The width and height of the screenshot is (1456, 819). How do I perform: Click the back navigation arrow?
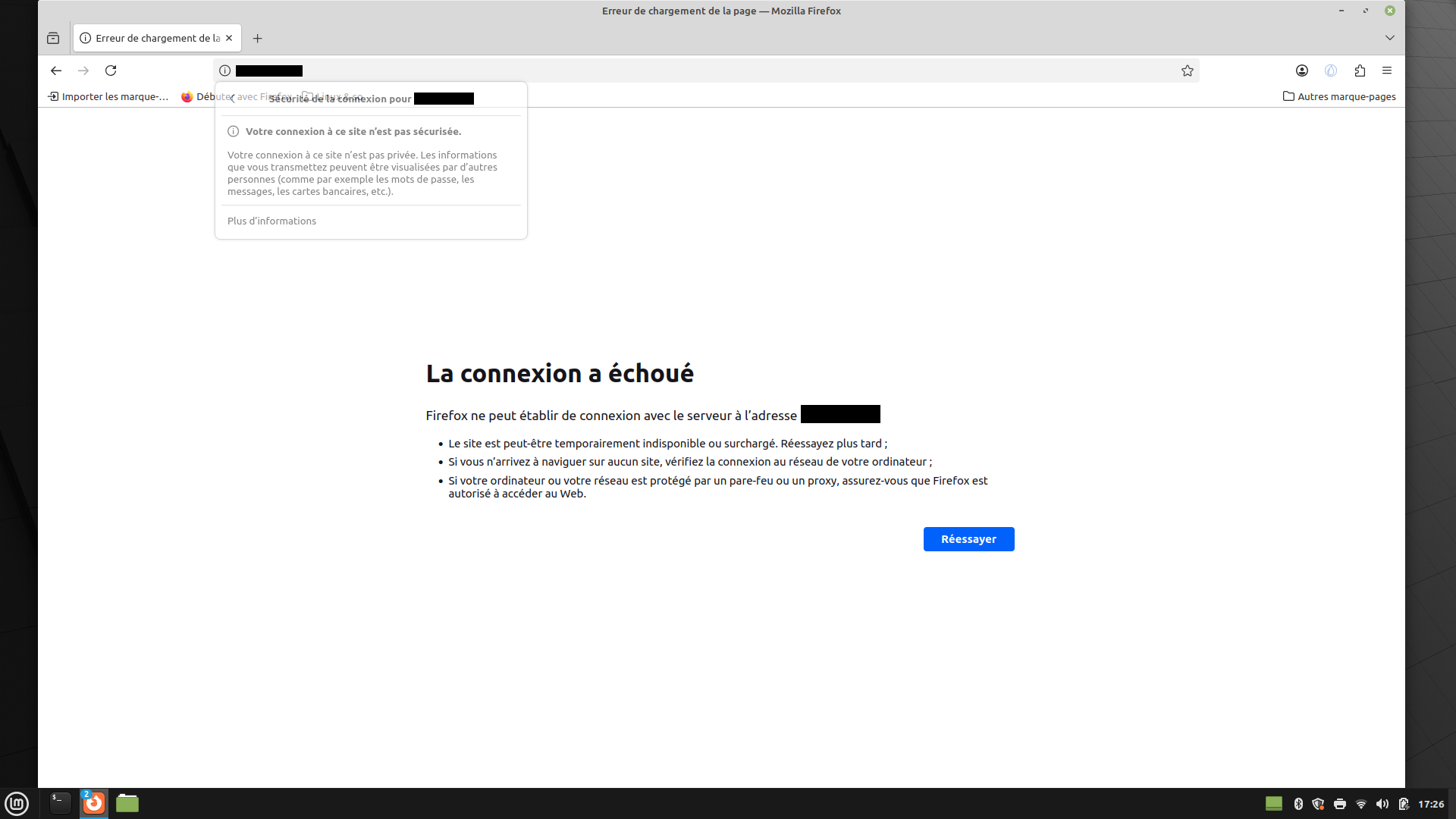[56, 71]
